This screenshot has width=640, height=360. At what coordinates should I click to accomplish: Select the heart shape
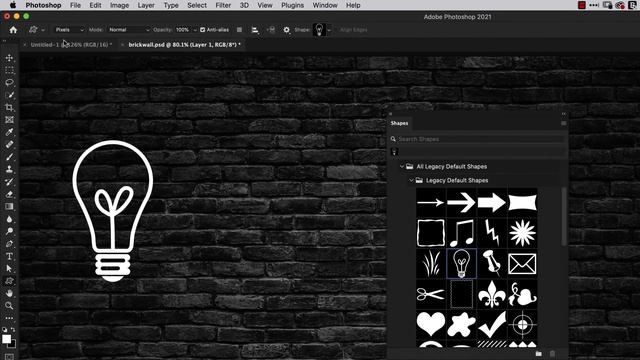[x=431, y=324]
